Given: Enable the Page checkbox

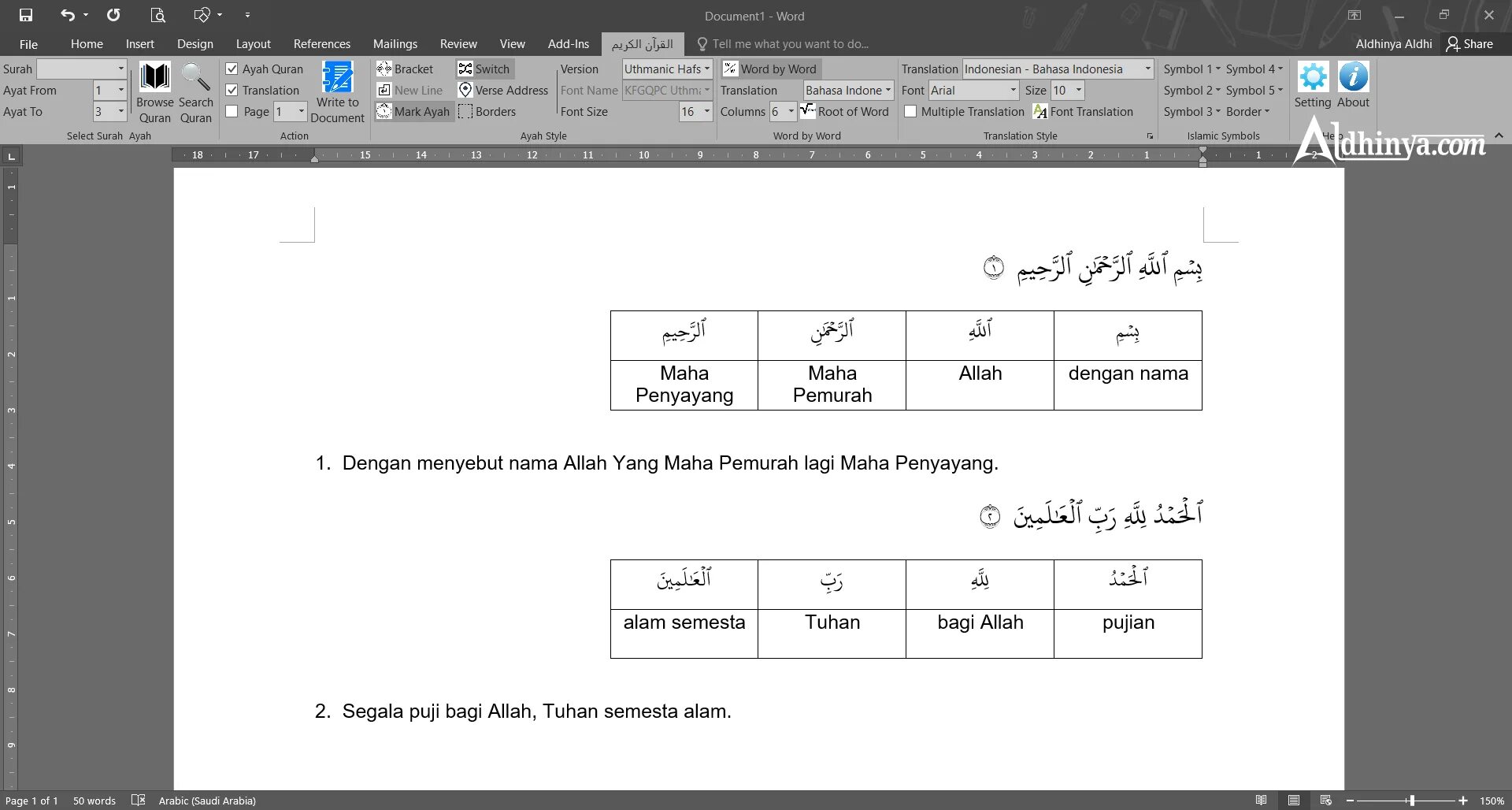Looking at the screenshot, I should pos(232,112).
